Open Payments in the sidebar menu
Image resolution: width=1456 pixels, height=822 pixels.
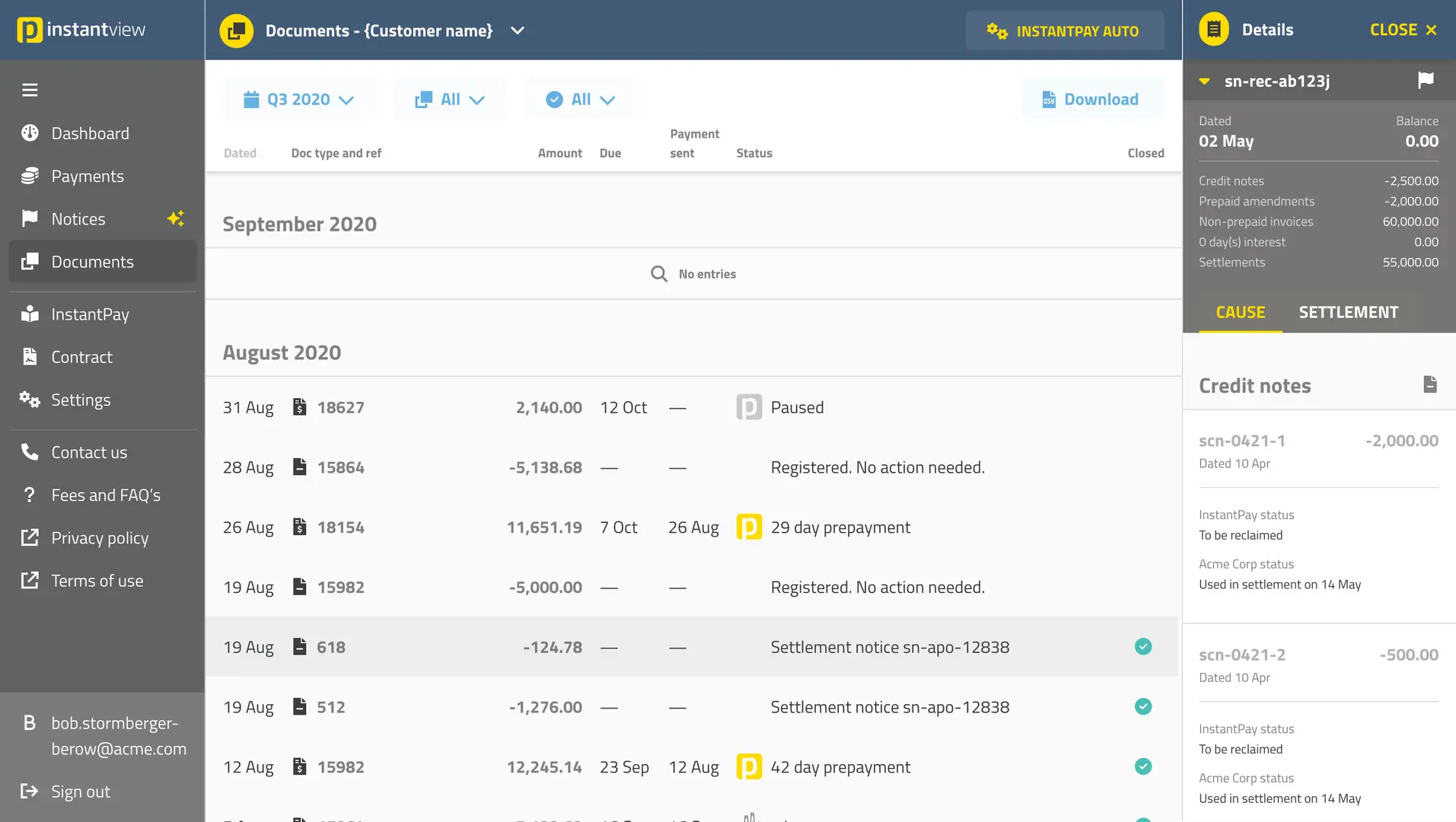88,176
